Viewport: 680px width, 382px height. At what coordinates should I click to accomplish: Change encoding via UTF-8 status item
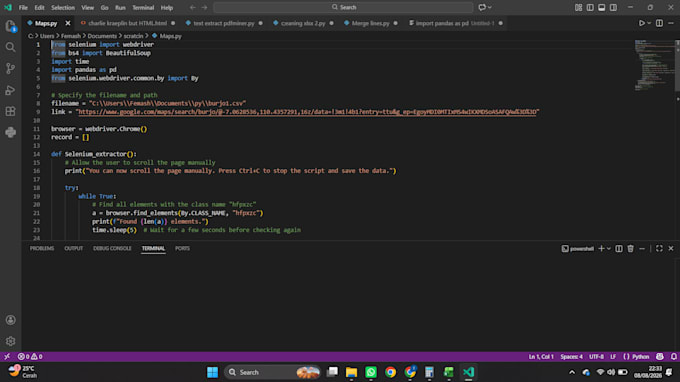pos(596,356)
